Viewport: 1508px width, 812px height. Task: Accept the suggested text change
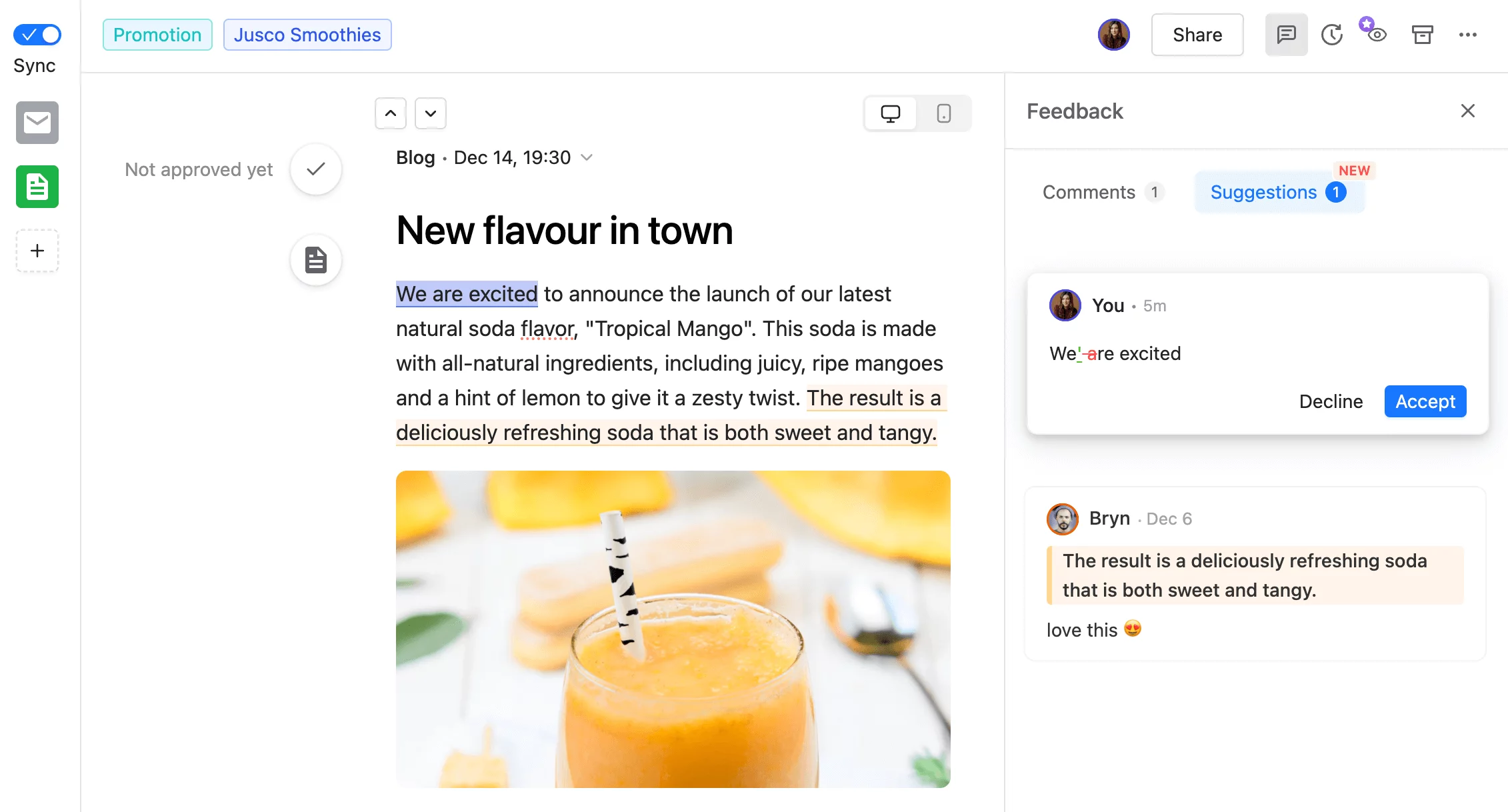(x=1425, y=401)
